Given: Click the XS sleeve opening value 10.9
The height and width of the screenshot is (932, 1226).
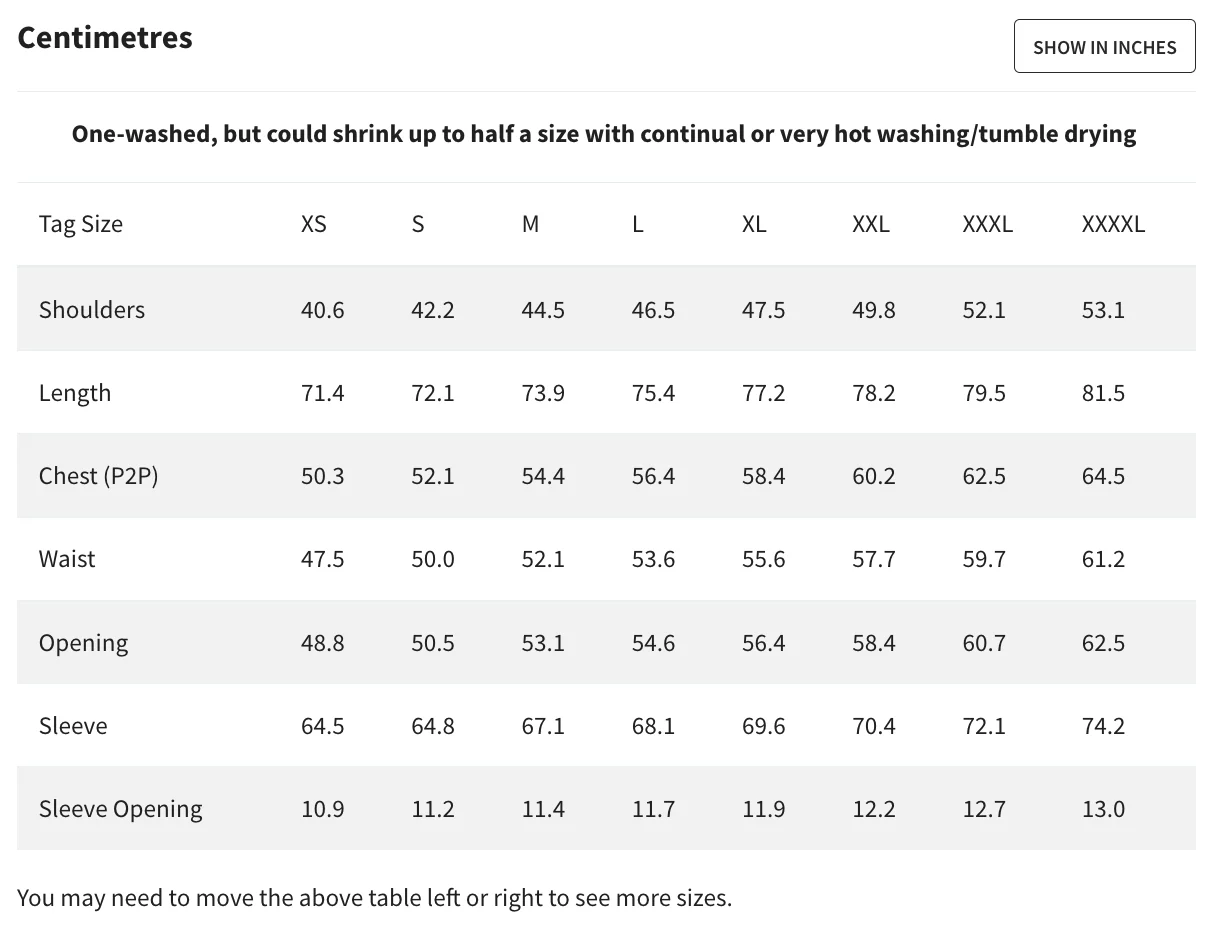Looking at the screenshot, I should tap(323, 809).
